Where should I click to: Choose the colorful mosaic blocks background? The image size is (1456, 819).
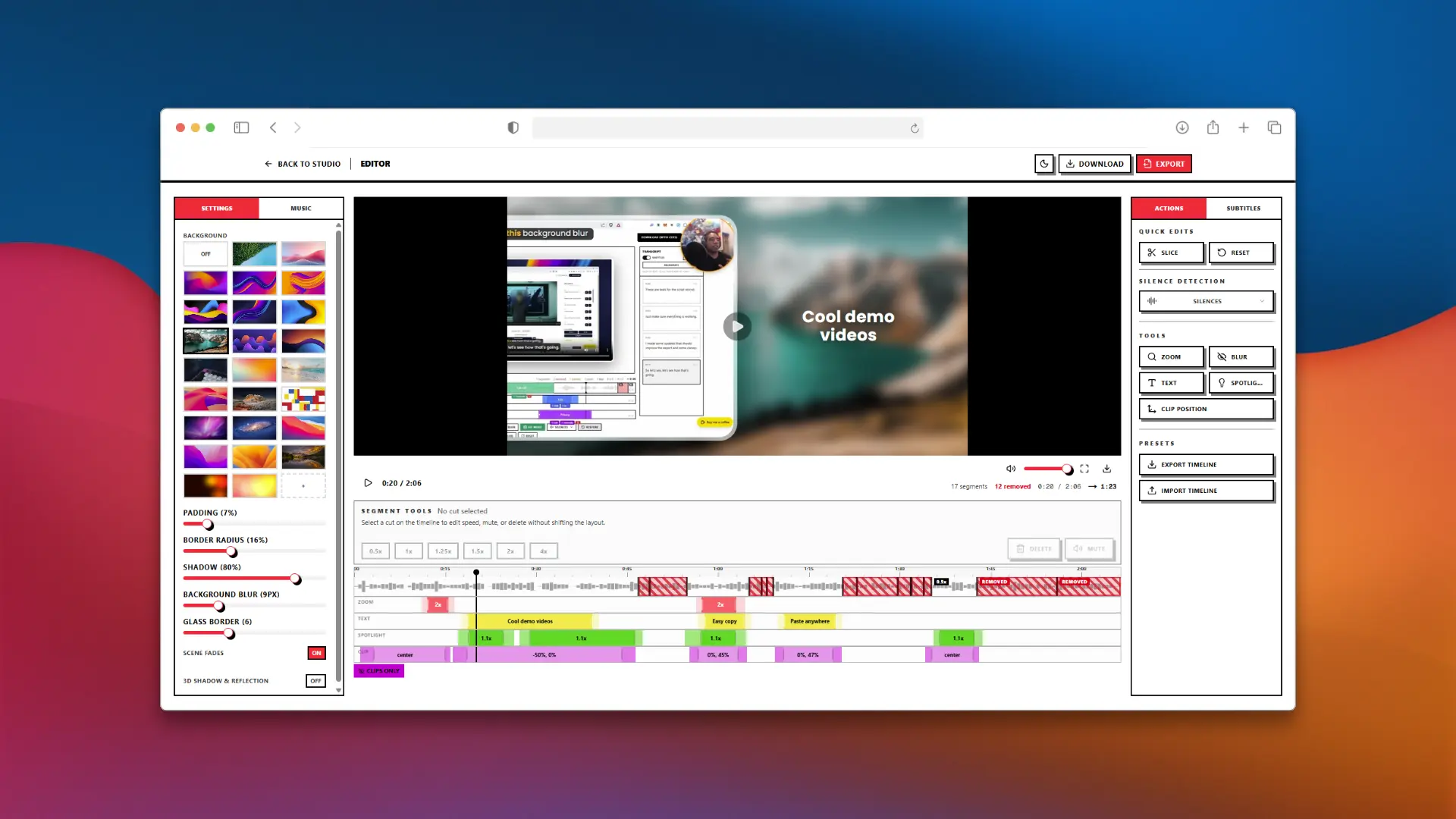[303, 399]
